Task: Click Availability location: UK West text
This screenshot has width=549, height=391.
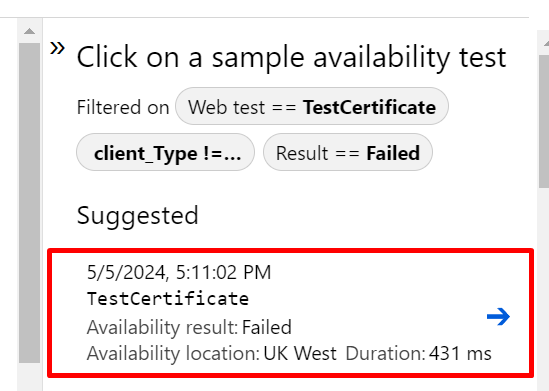Action: coord(212,353)
